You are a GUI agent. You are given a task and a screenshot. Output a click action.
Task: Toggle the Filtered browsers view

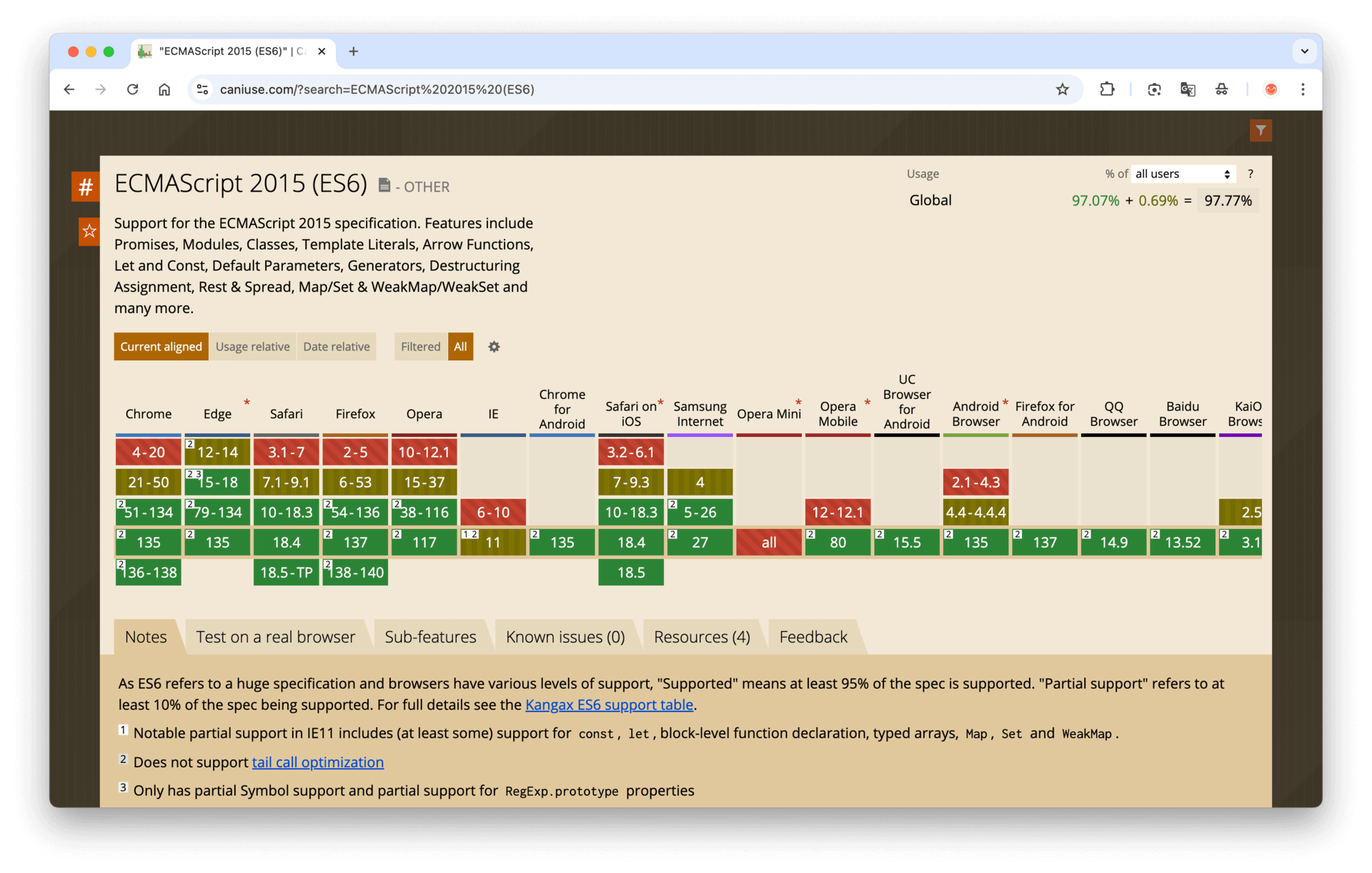tap(420, 347)
